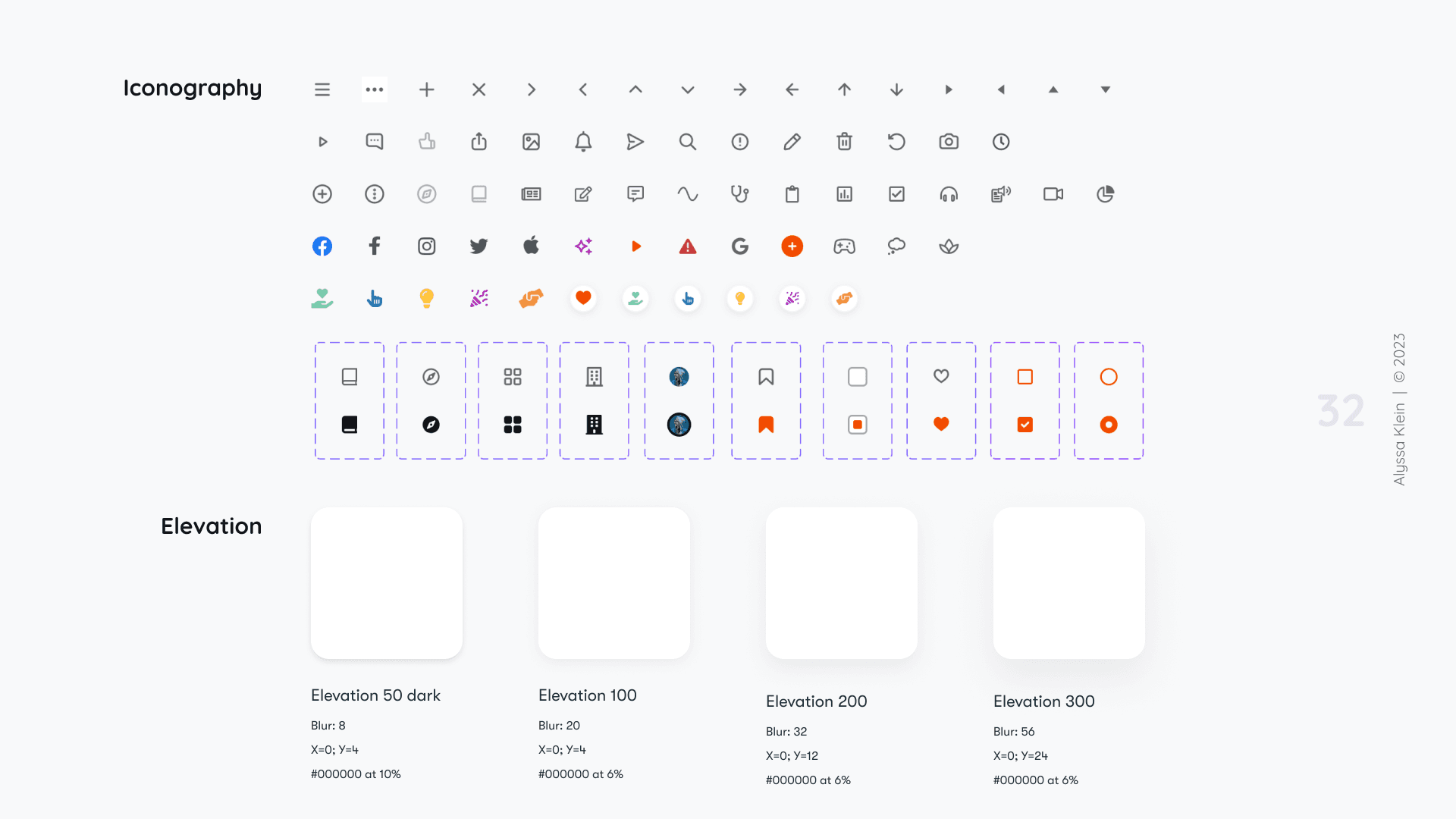
Task: Click the unchecked orange square checkbox
Action: pyautogui.click(x=1025, y=377)
